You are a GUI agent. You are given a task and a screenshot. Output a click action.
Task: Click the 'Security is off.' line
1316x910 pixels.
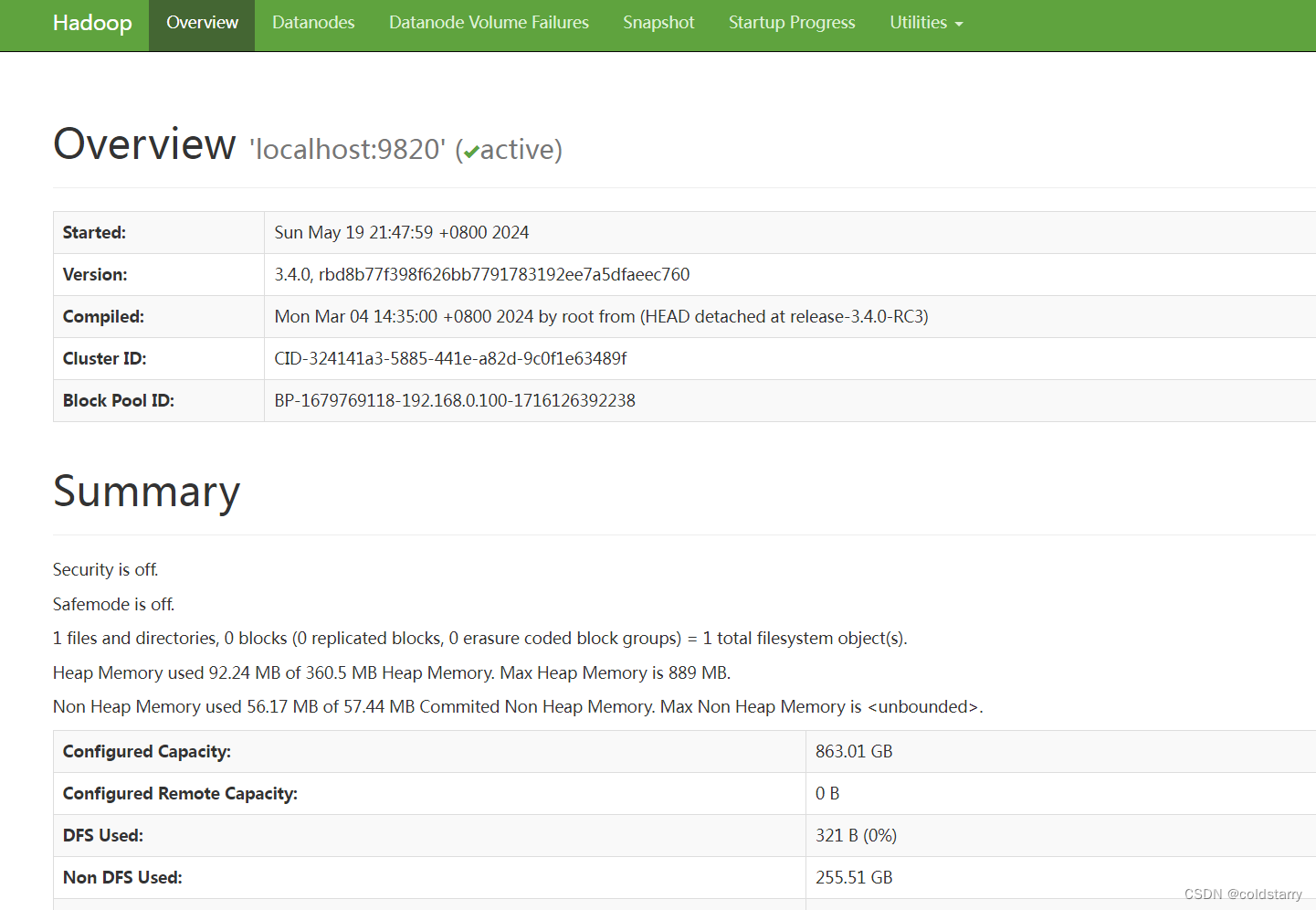tap(106, 569)
